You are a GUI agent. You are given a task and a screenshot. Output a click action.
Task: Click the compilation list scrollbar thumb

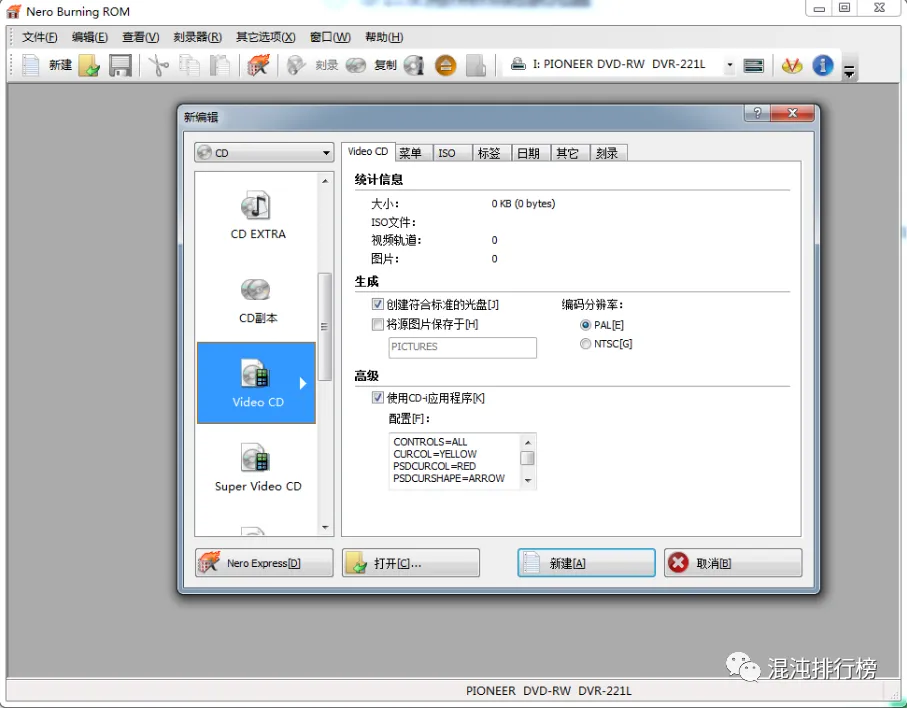click(x=325, y=327)
